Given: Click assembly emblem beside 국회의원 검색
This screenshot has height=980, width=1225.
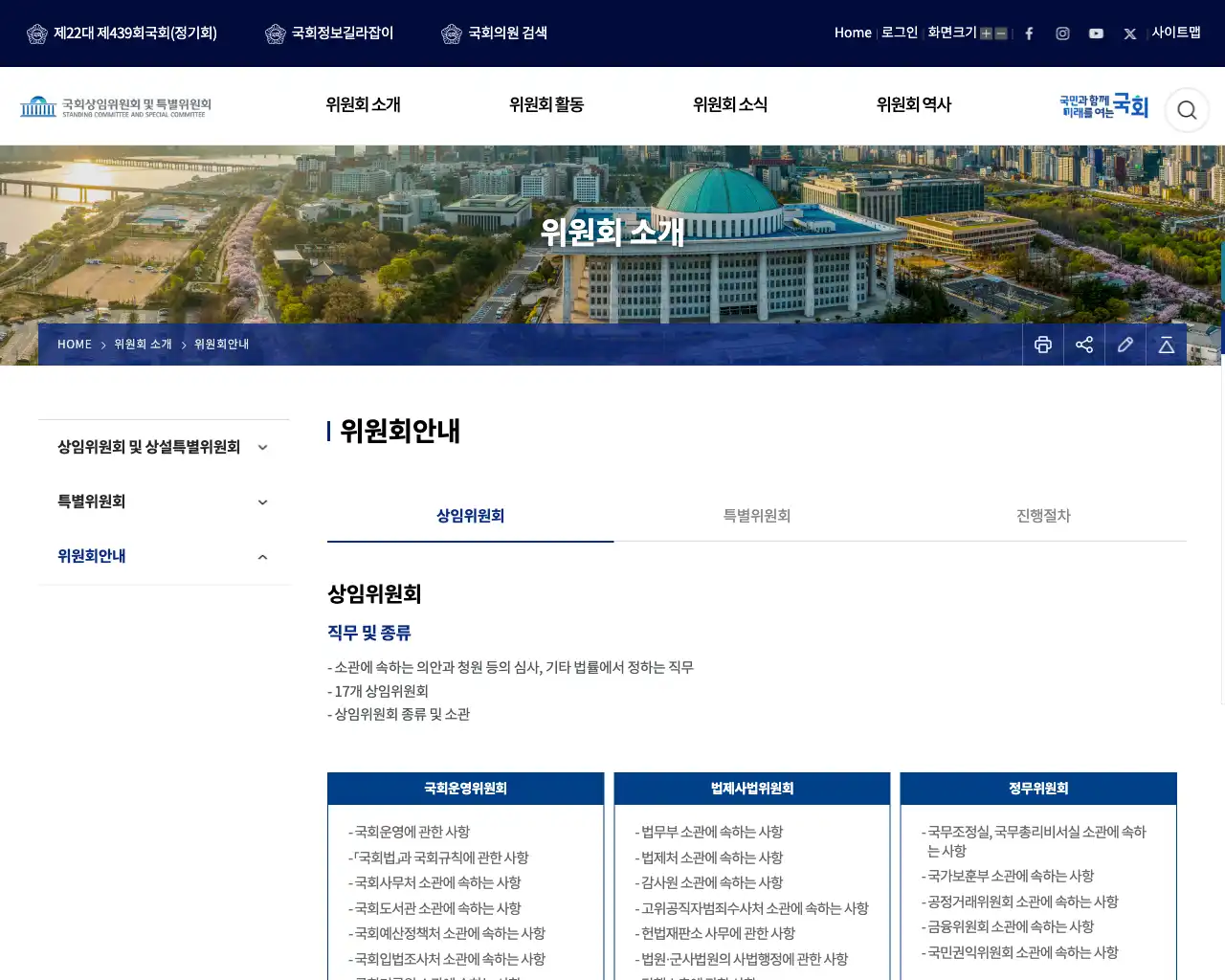Looking at the screenshot, I should [x=452, y=33].
